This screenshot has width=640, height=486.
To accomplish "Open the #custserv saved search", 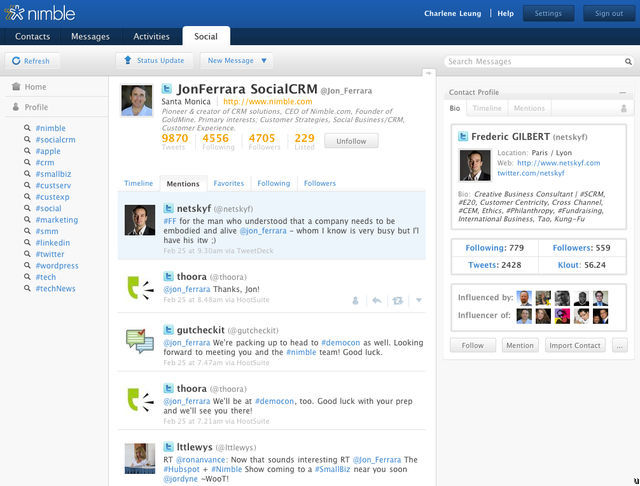I will click(53, 185).
